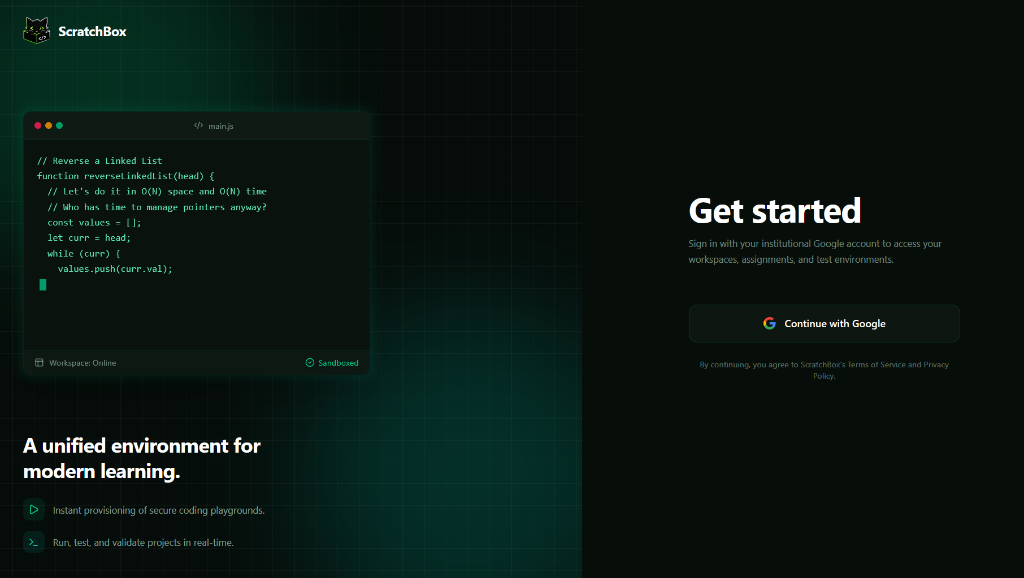
Task: Click the function reverseLinkedList(head) line
Action: pos(125,176)
